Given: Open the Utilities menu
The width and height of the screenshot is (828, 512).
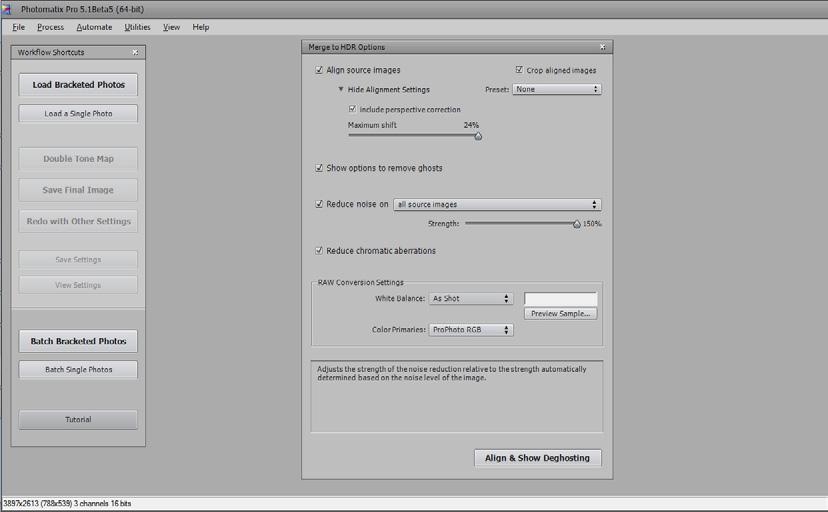Looking at the screenshot, I should (x=137, y=27).
